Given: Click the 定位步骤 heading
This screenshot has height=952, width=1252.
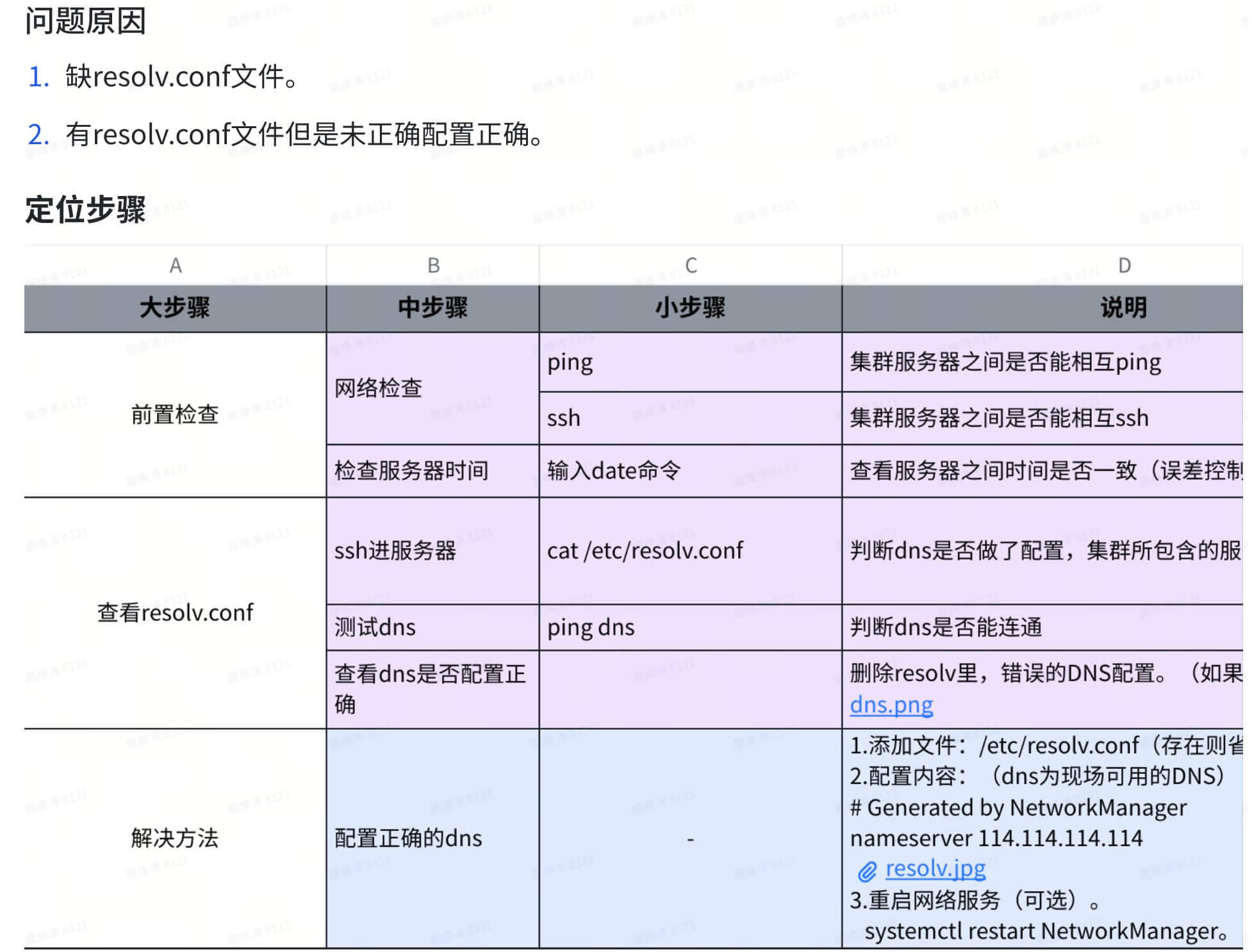Looking at the screenshot, I should 86,210.
